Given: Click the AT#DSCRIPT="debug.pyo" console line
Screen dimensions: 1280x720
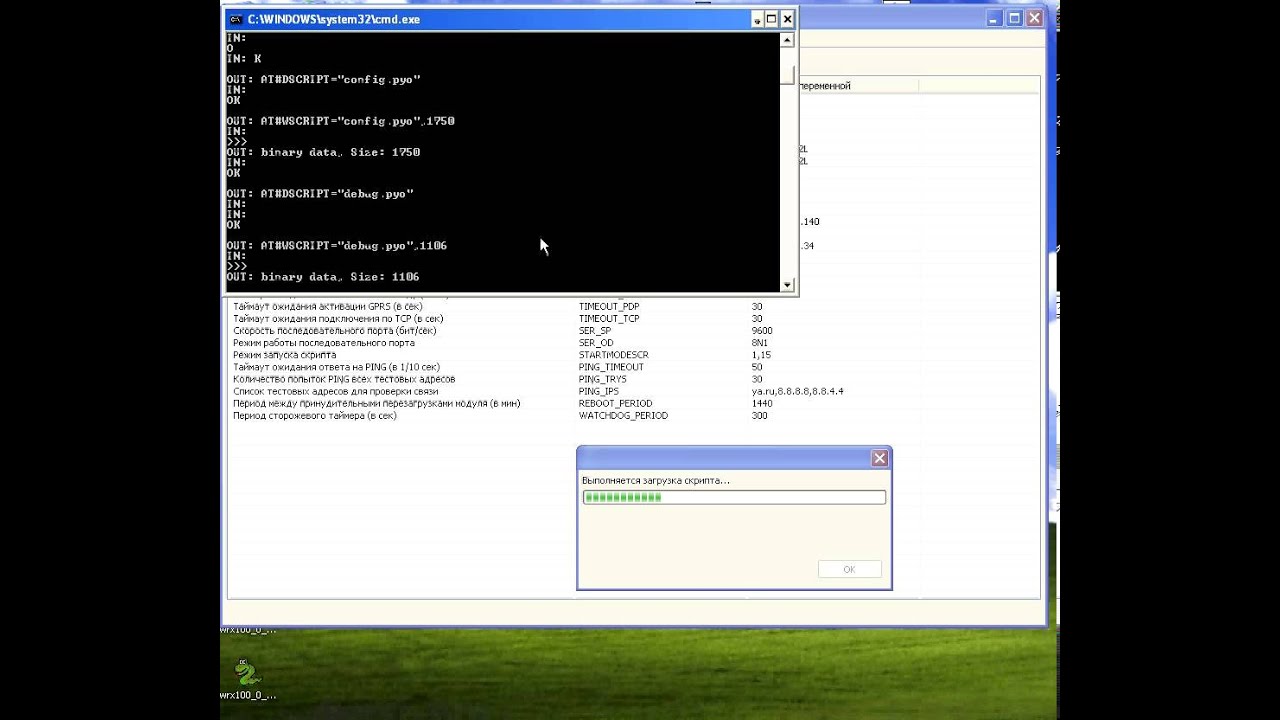Looking at the screenshot, I should pos(320,194).
